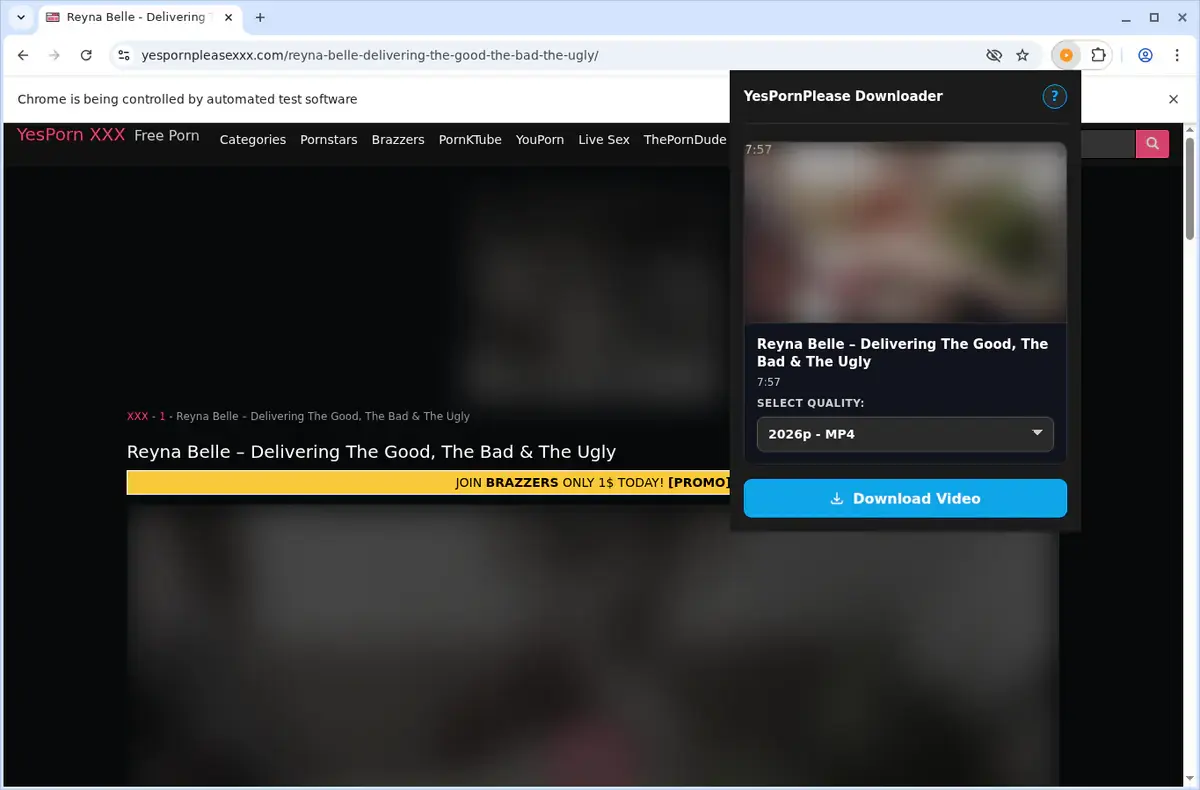Viewport: 1200px width, 790px height.
Task: Open the Pornstars menu item
Action: [x=329, y=140]
